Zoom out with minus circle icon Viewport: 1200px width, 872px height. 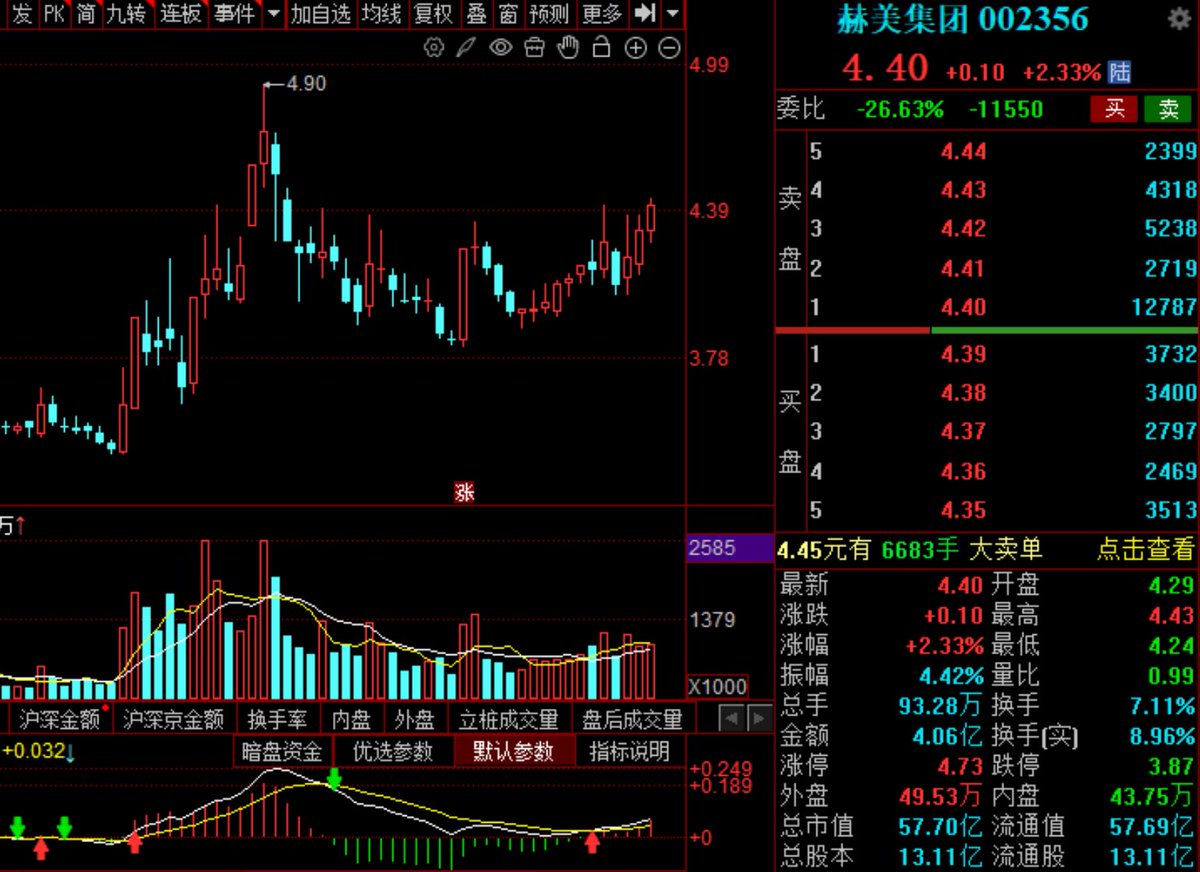point(670,47)
